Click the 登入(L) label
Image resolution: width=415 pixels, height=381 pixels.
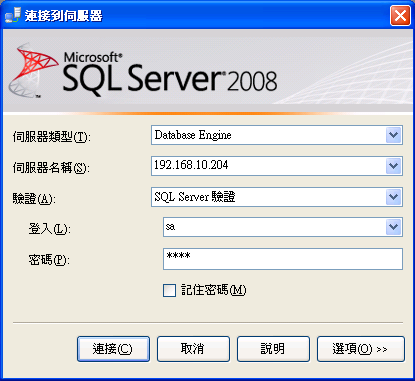tap(49, 229)
